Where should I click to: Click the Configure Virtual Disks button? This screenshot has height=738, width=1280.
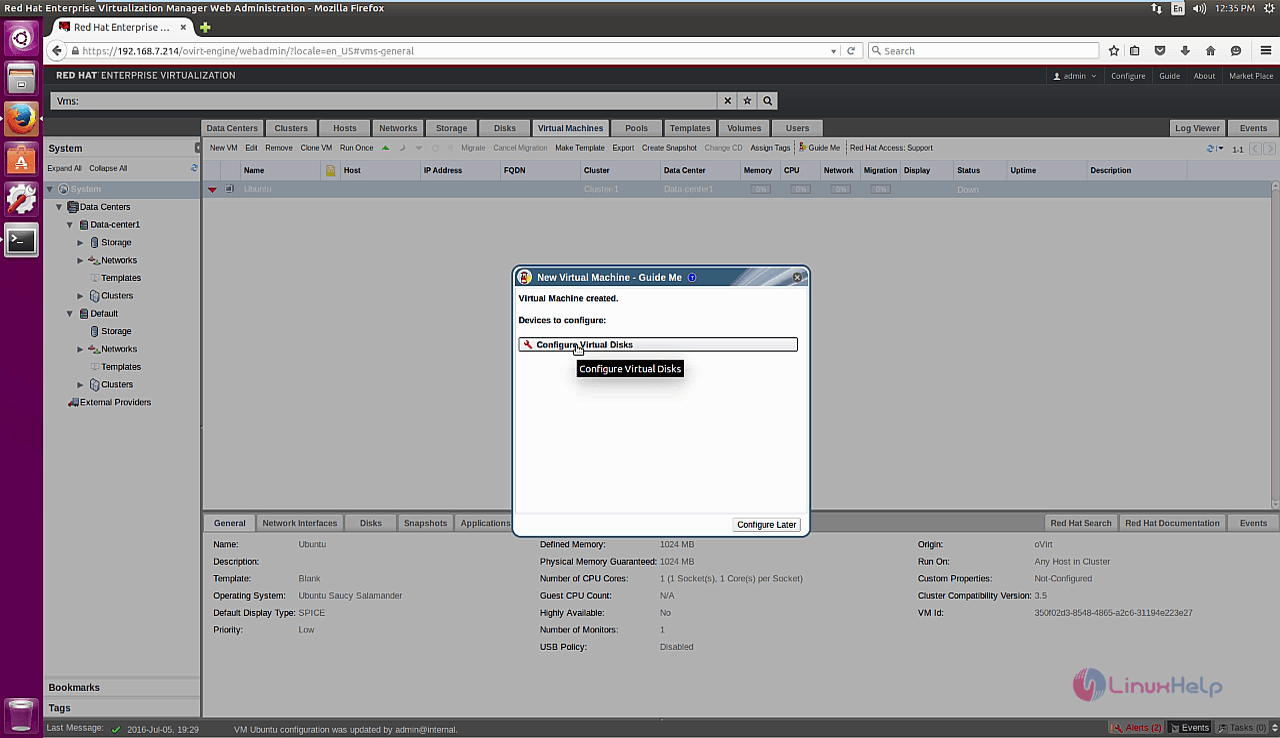click(x=658, y=344)
